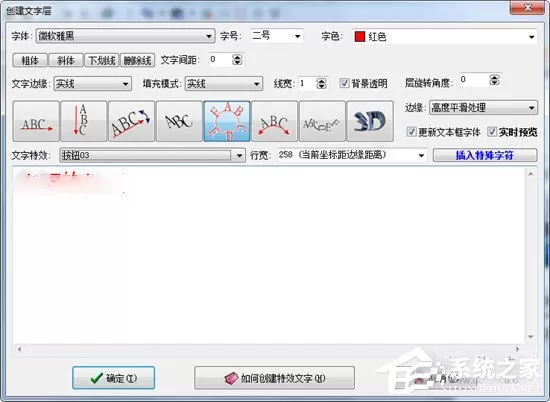Increase 文字间距 spinner value
Image resolution: width=550 pixels, height=402 pixels.
[237, 57]
